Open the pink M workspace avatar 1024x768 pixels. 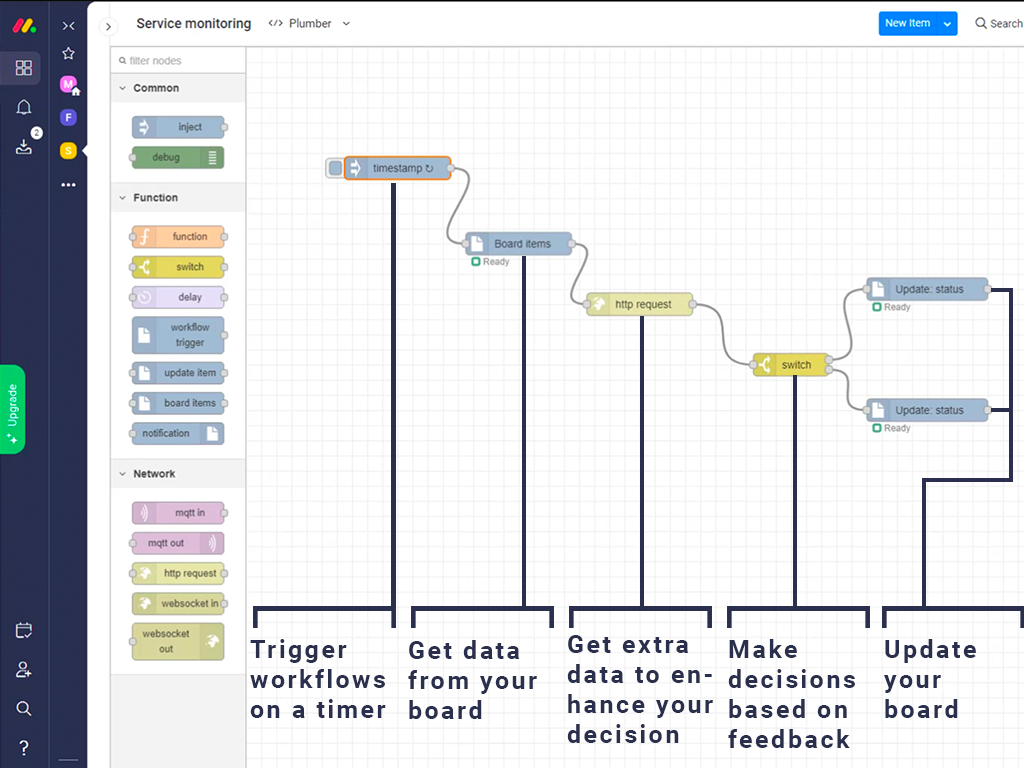coord(69,84)
